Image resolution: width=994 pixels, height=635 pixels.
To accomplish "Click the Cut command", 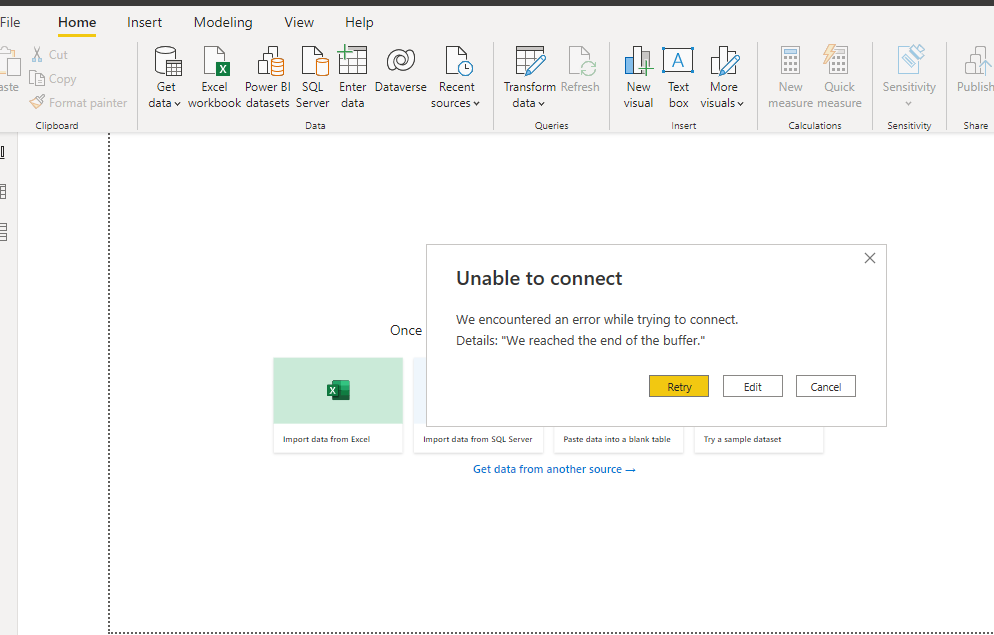I will (49, 55).
